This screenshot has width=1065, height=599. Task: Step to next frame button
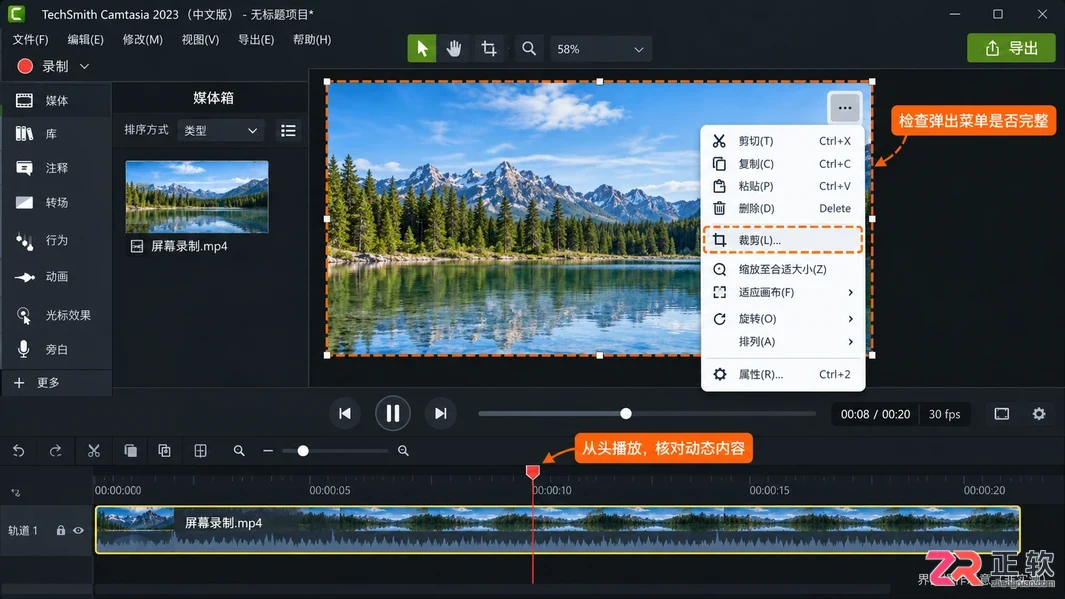tap(441, 414)
